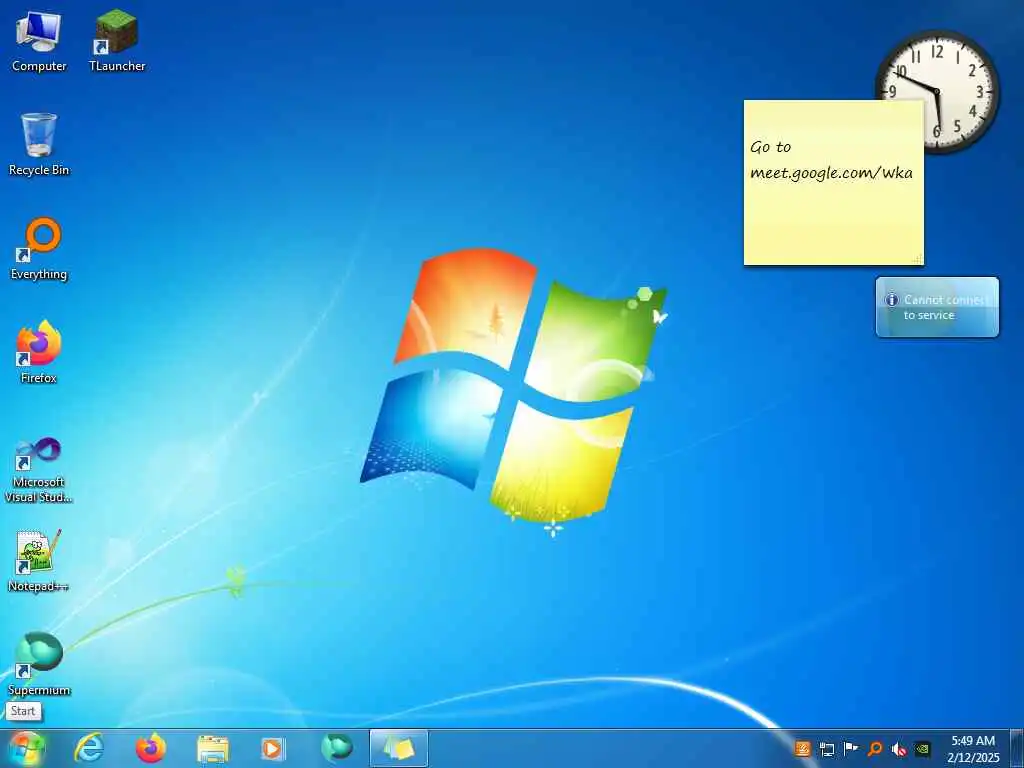Open the NVIDIA tray icon

(923, 749)
